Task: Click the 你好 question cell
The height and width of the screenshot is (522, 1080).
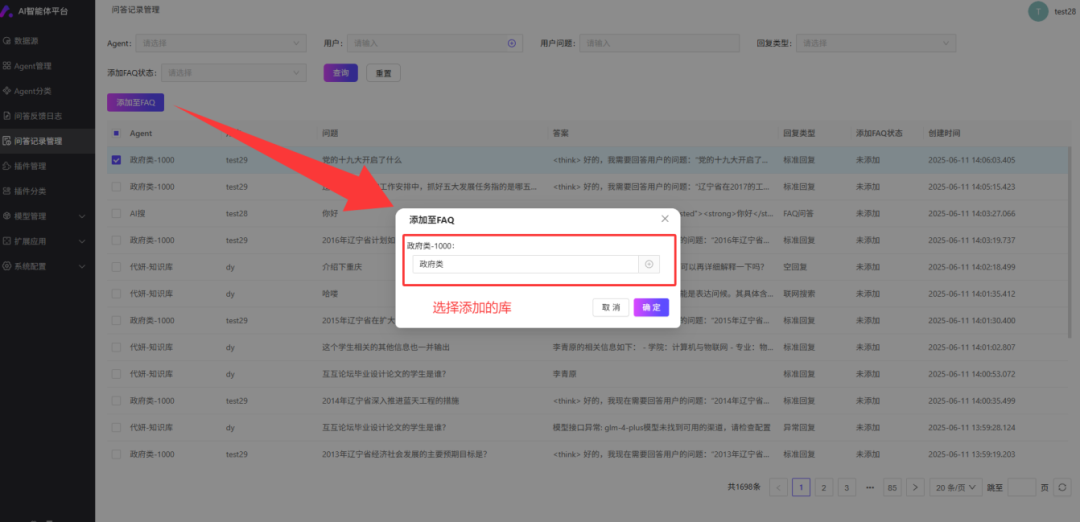Action: pos(330,213)
